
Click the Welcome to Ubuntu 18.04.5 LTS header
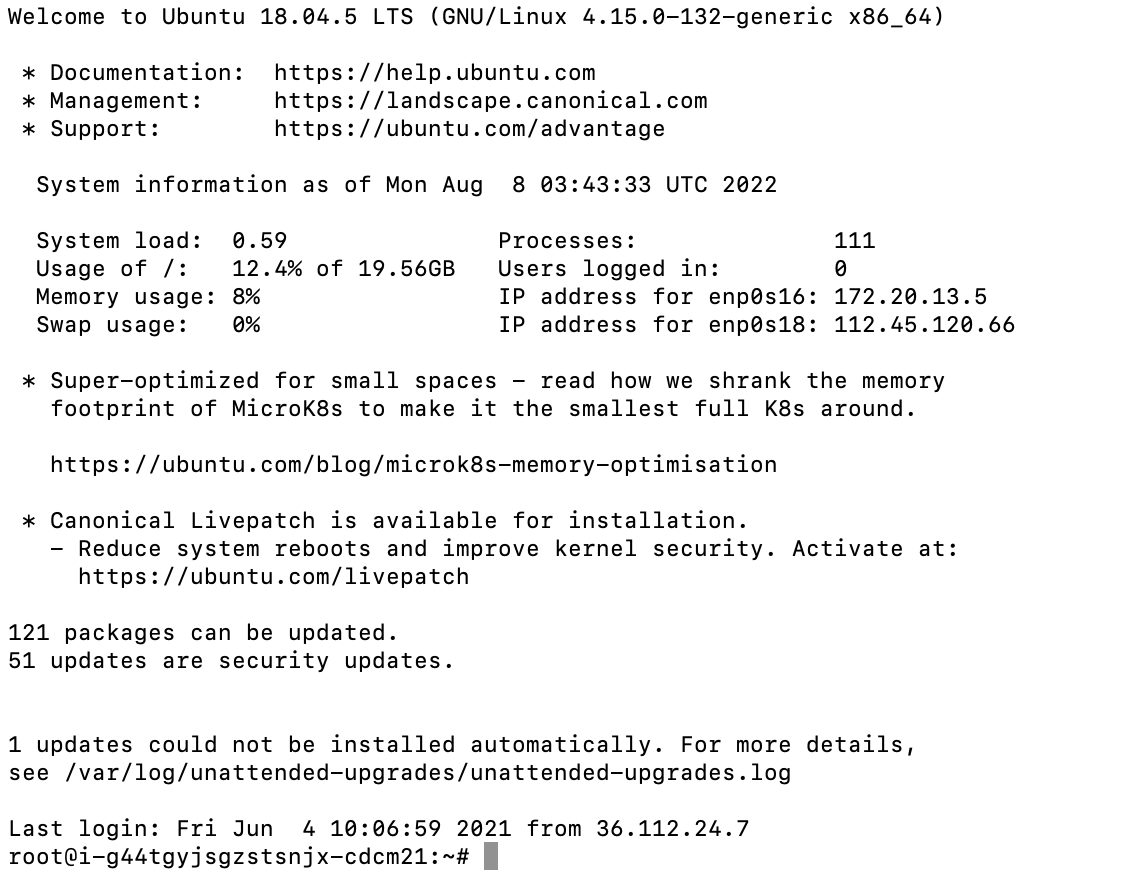(x=476, y=17)
